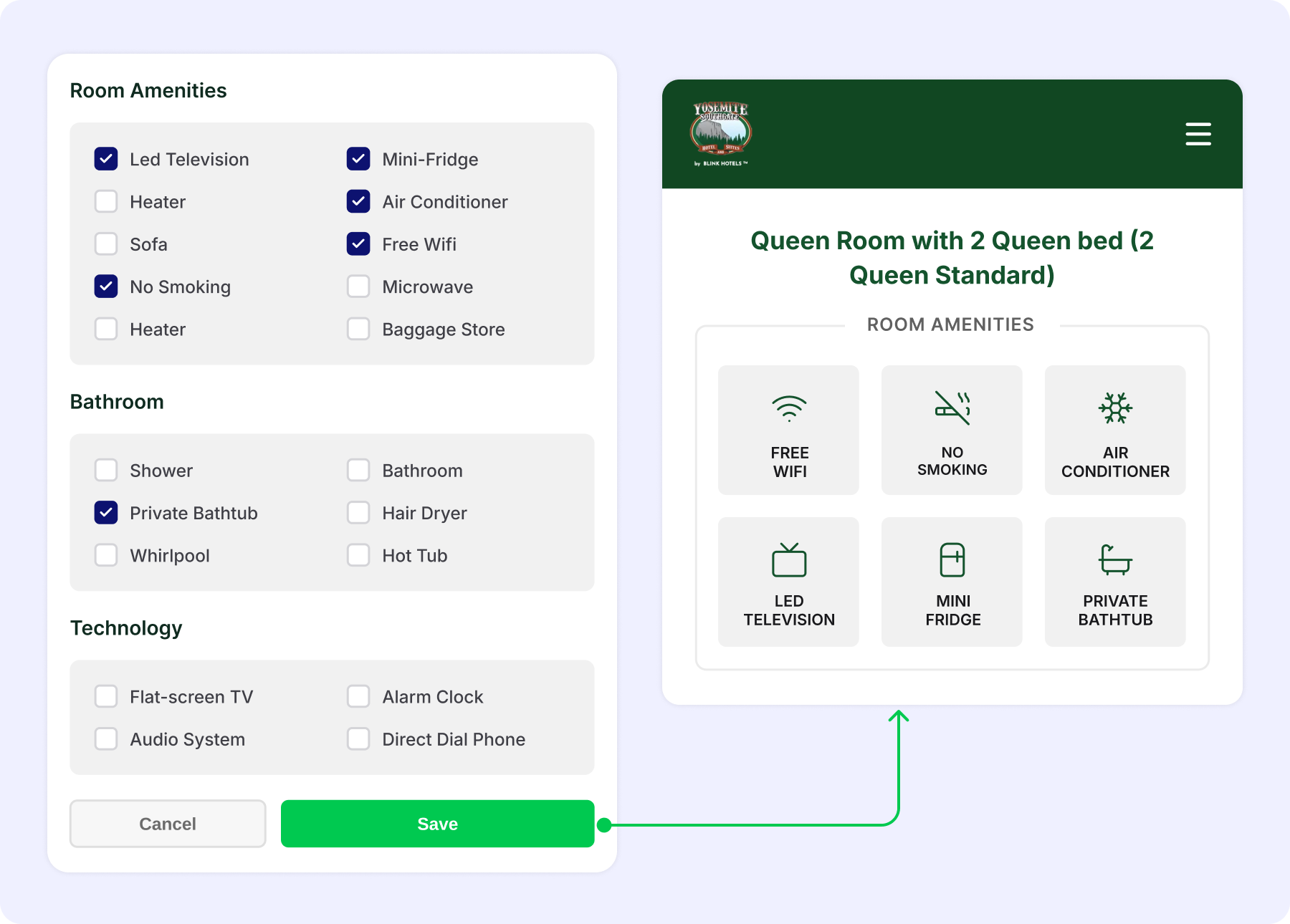Select the Free Wifi amenity icon
This screenshot has width=1290, height=924.
click(x=789, y=408)
